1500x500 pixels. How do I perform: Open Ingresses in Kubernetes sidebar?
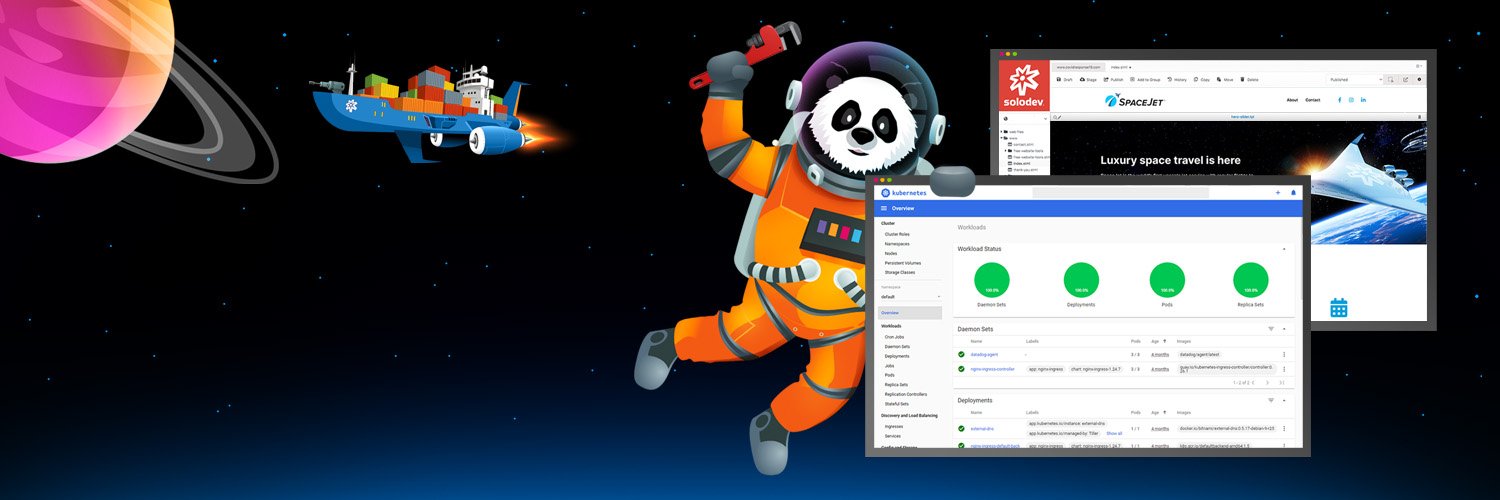point(894,426)
